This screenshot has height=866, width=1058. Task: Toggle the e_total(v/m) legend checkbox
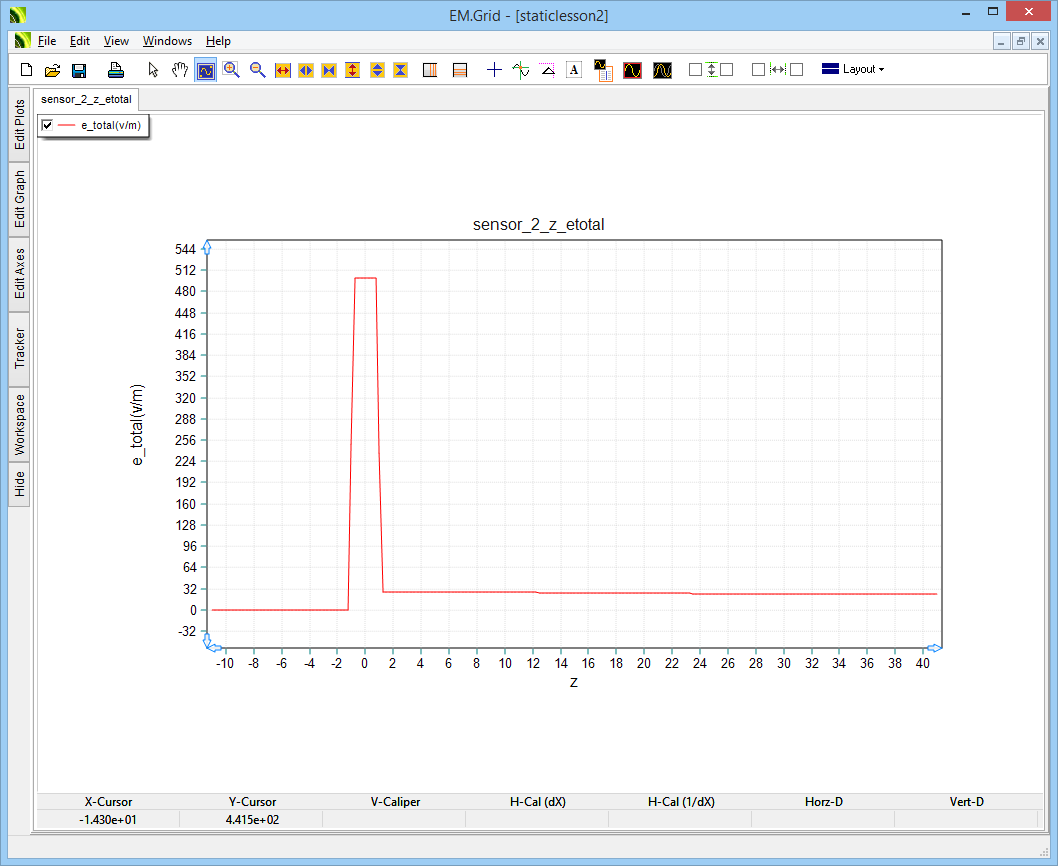click(47, 125)
